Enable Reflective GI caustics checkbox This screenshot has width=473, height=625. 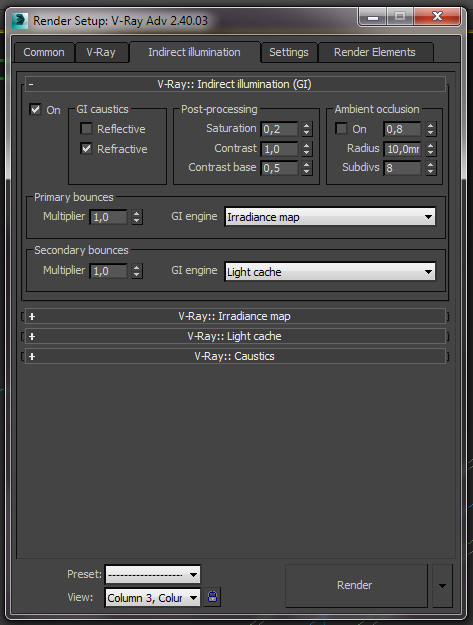point(86,129)
